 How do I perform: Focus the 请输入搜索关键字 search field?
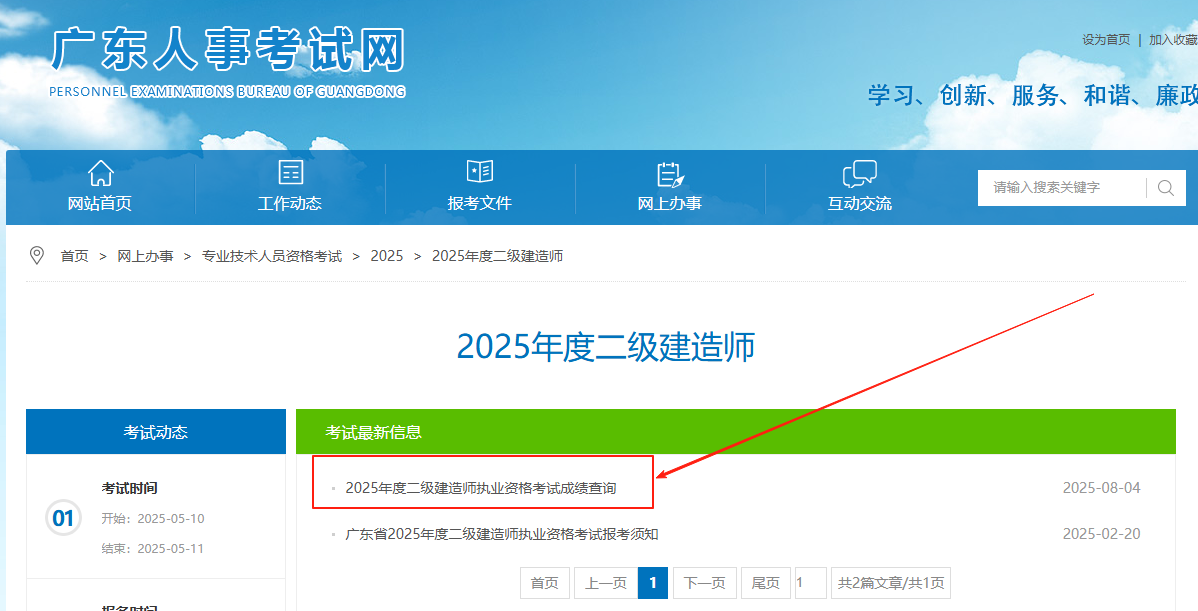click(1062, 188)
